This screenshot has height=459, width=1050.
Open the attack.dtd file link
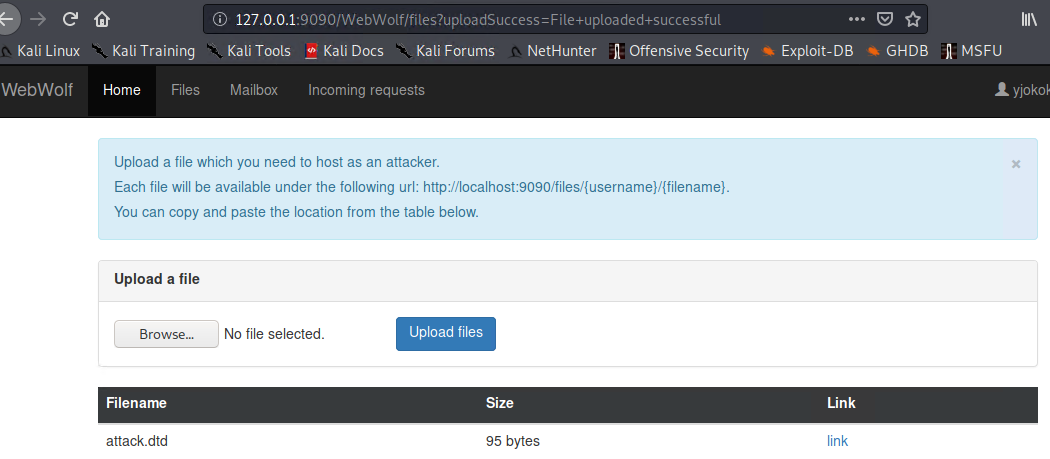click(x=837, y=441)
